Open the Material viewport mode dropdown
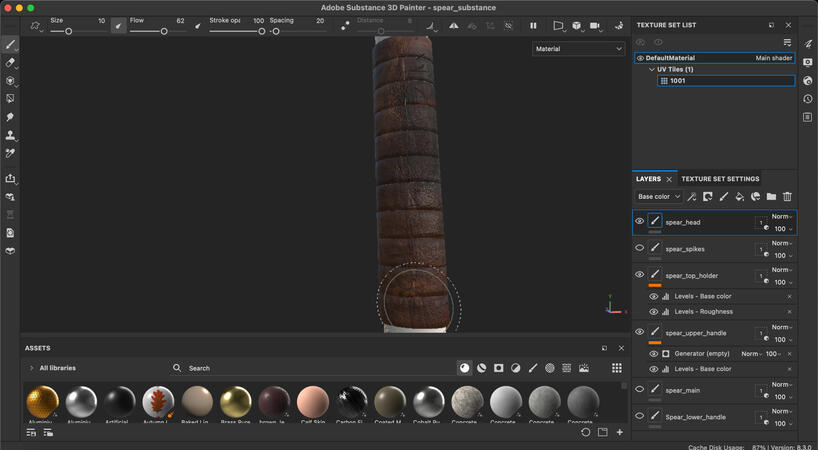This screenshot has width=818, height=450. coord(578,48)
